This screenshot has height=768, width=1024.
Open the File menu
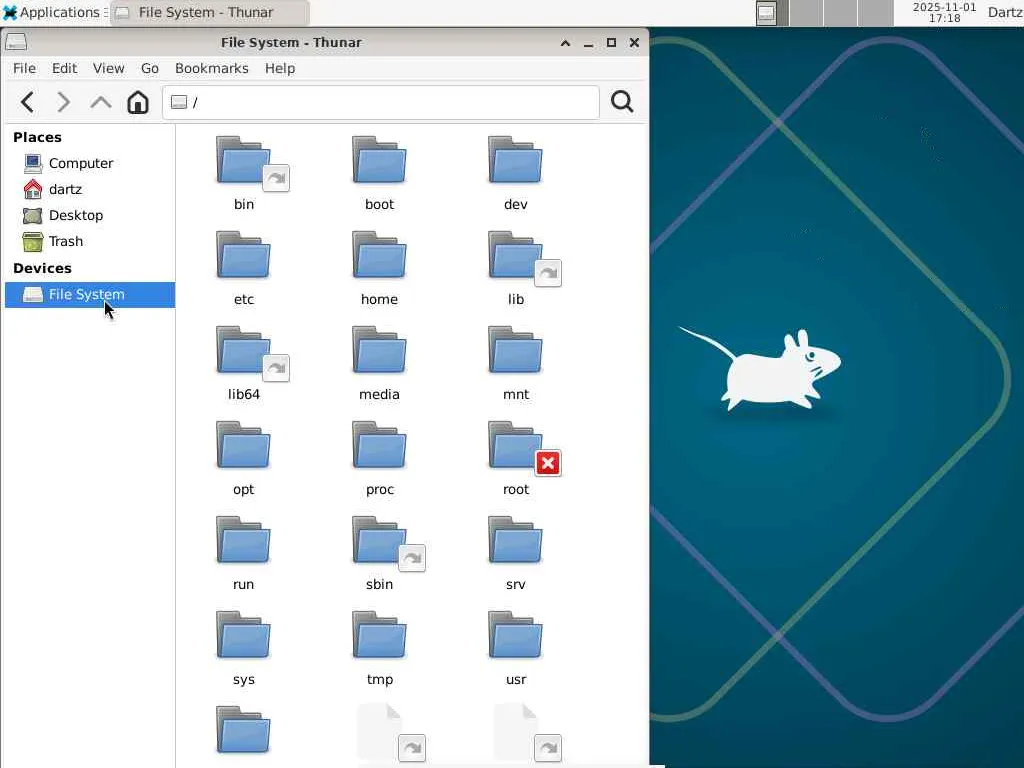click(x=24, y=69)
